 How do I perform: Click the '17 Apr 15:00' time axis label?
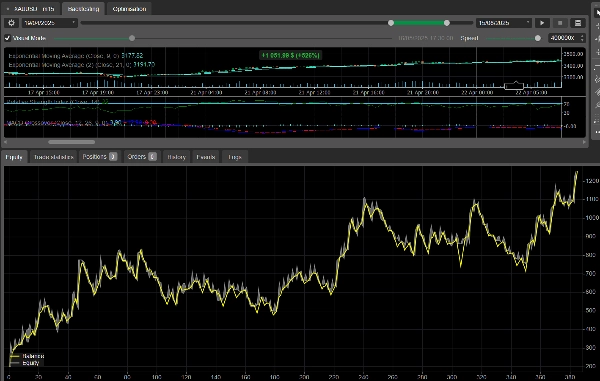pyautogui.click(x=44, y=93)
